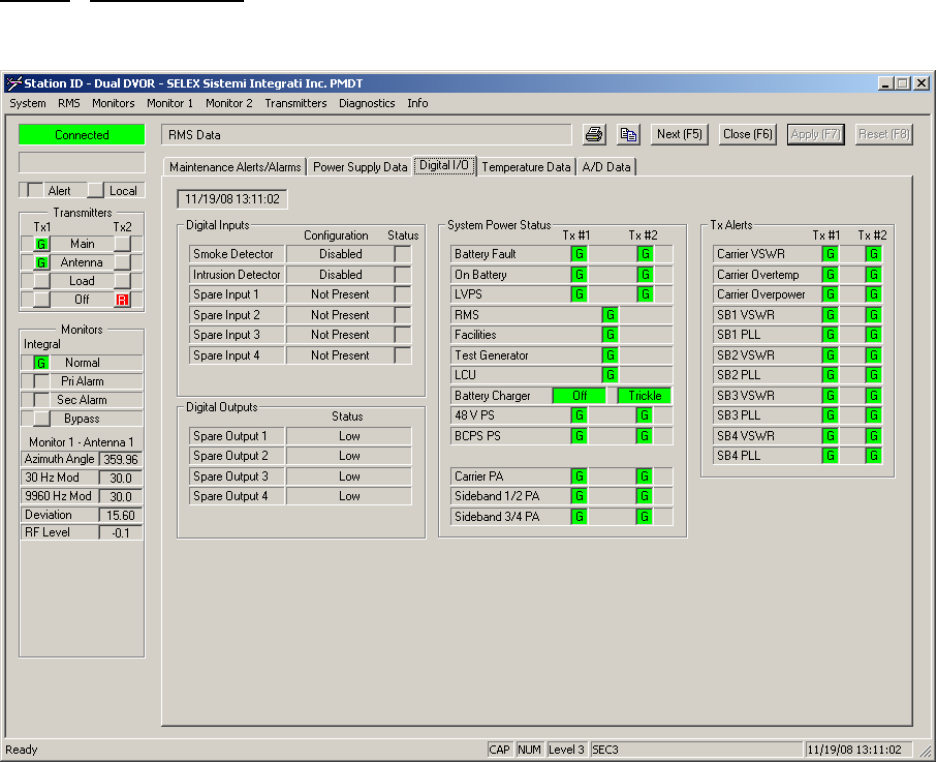
Task: Click Battery Charger Trickle status field
Action: pyautogui.click(x=645, y=396)
